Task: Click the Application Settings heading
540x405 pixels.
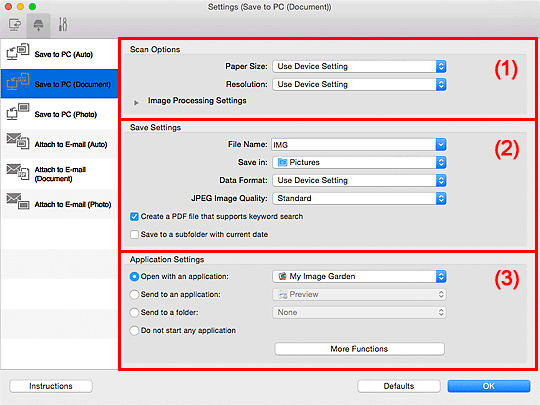Action: pyautogui.click(x=167, y=259)
